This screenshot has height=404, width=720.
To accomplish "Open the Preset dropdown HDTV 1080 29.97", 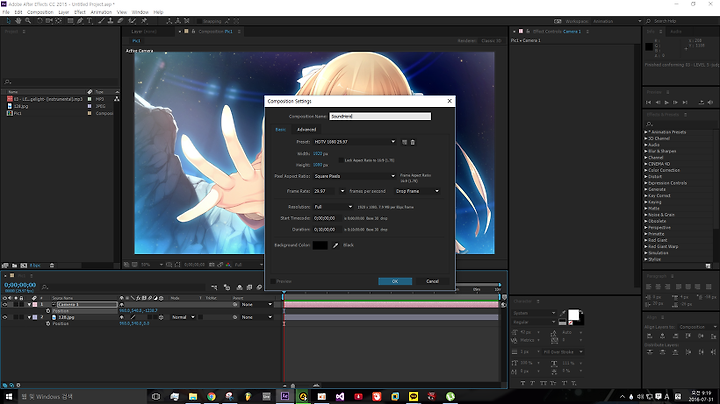I will click(x=354, y=142).
